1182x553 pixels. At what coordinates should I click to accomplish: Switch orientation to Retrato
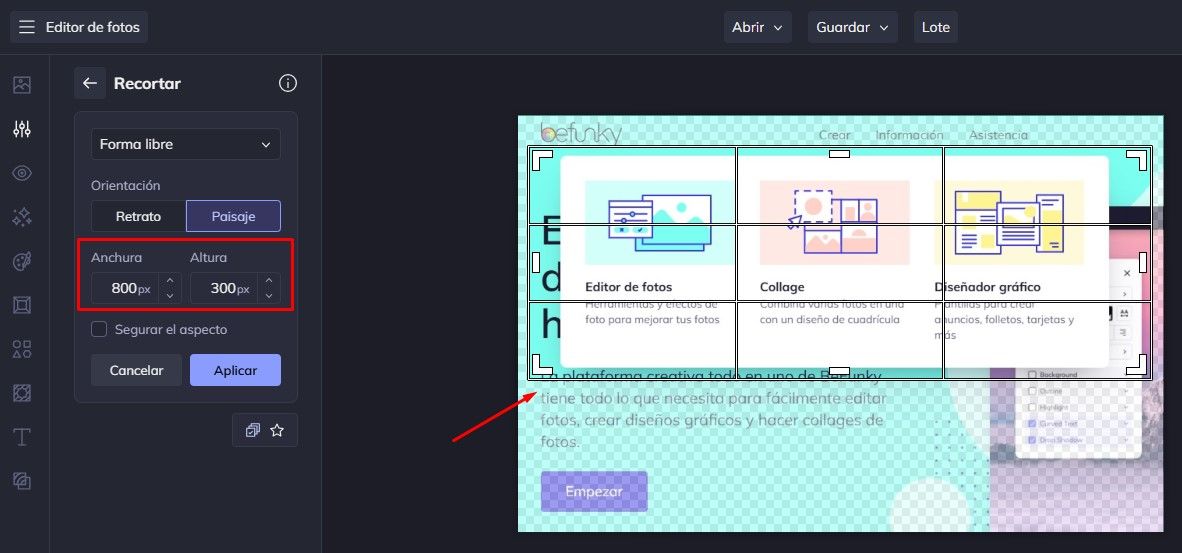[138, 216]
